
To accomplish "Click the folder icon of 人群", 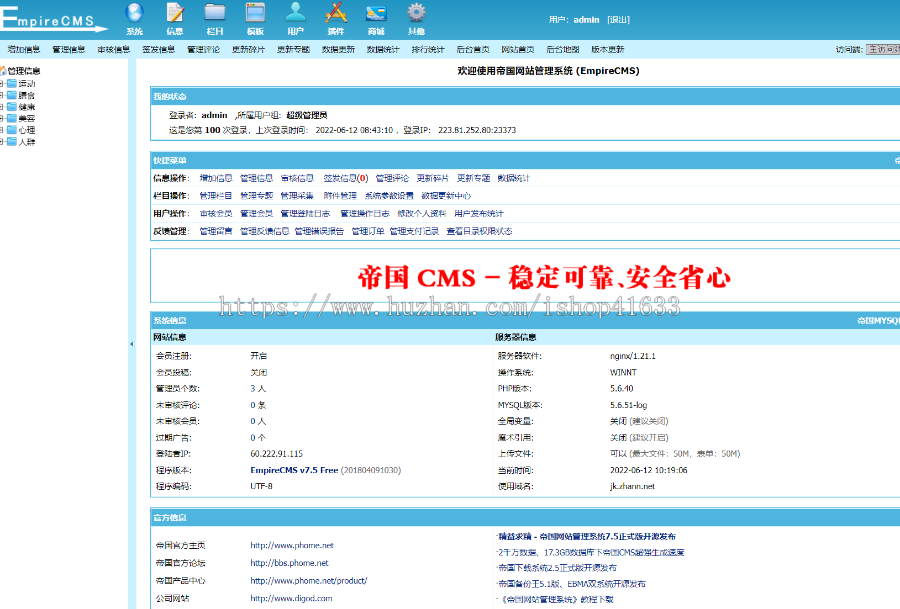I will click(x=11, y=142).
